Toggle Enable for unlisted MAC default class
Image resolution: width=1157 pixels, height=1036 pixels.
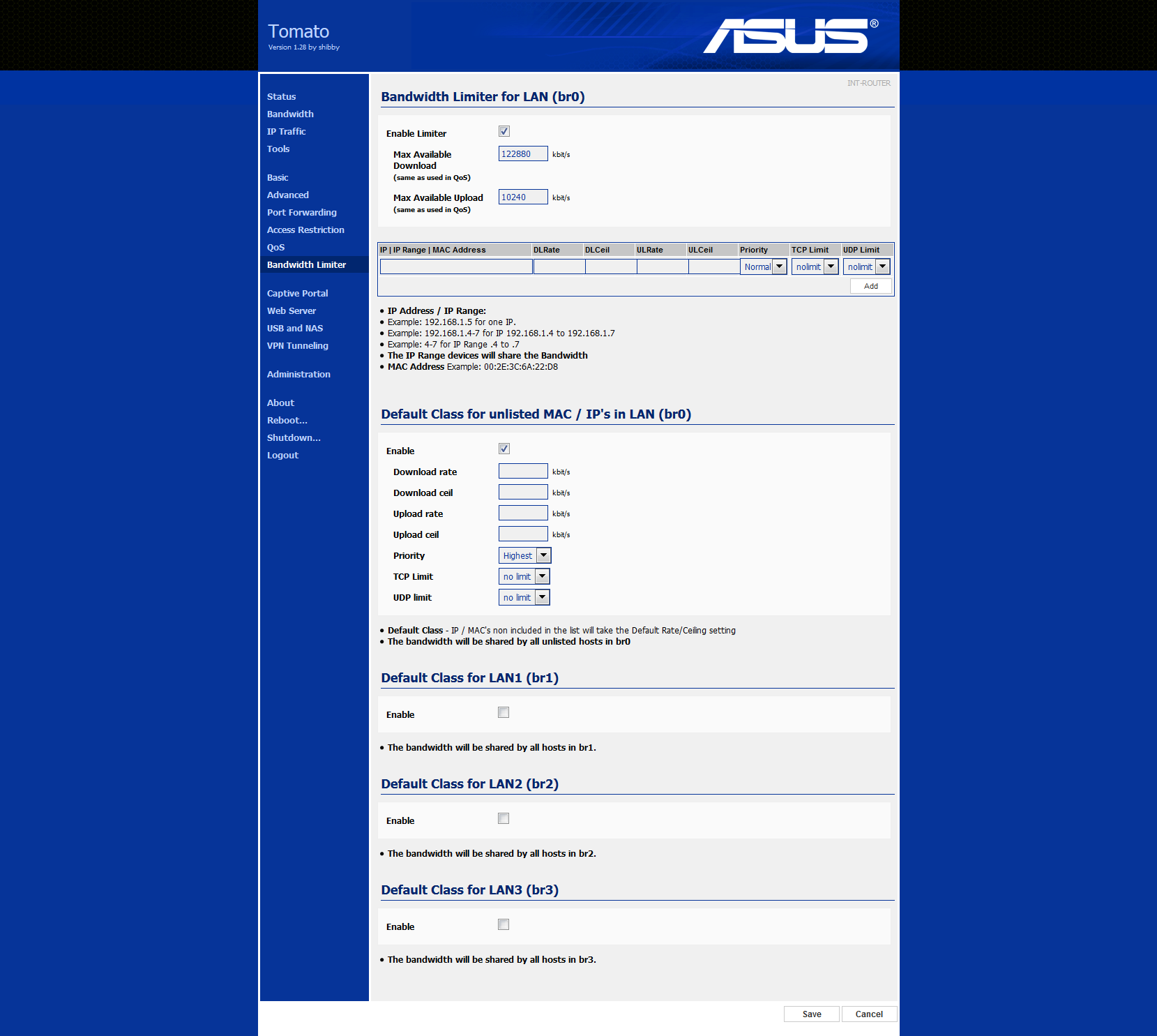point(504,449)
